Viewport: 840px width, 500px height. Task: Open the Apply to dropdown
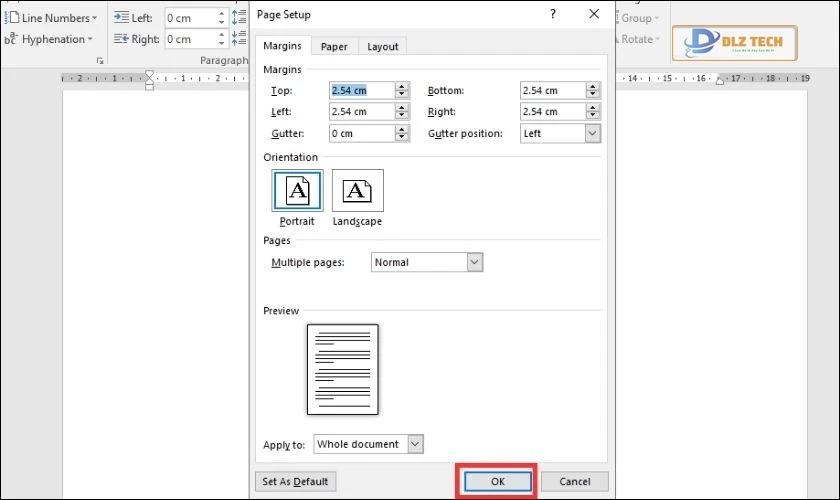415,444
